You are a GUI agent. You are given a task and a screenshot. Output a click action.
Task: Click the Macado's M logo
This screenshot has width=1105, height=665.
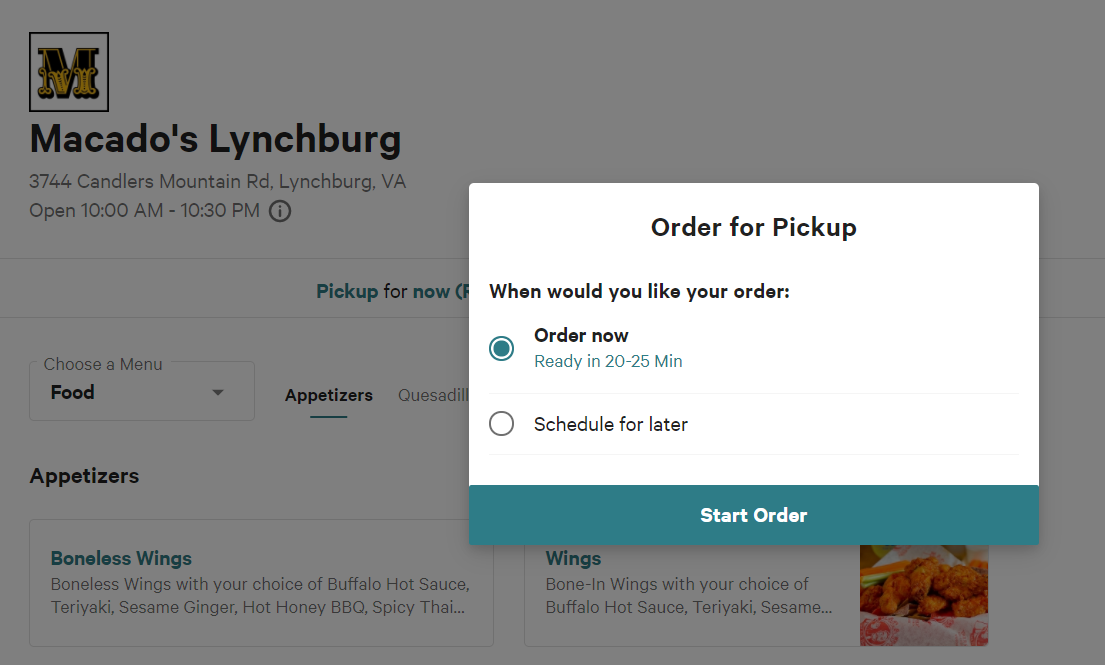[x=69, y=72]
